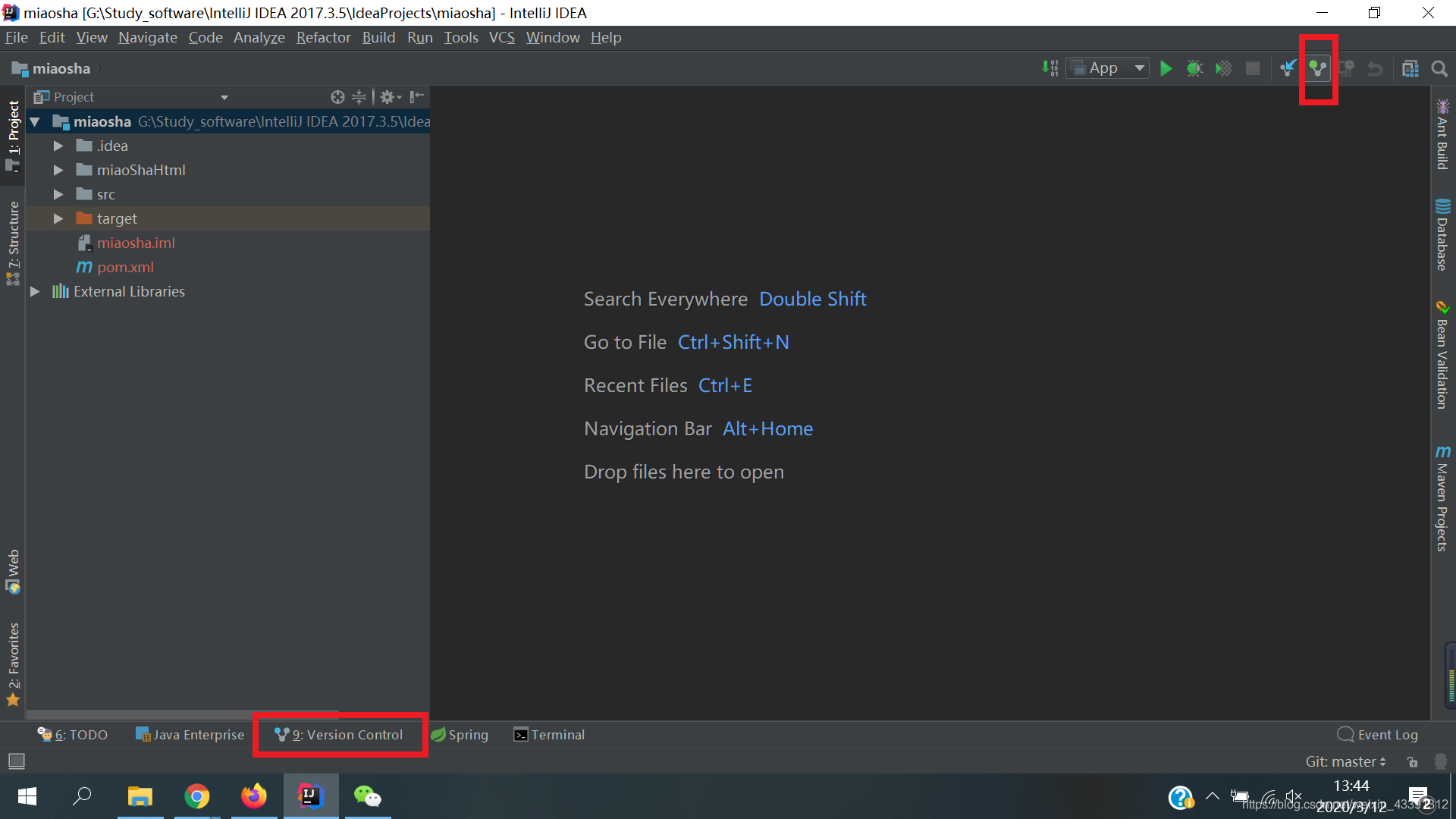Open the 7: Structure side tab

(x=13, y=243)
